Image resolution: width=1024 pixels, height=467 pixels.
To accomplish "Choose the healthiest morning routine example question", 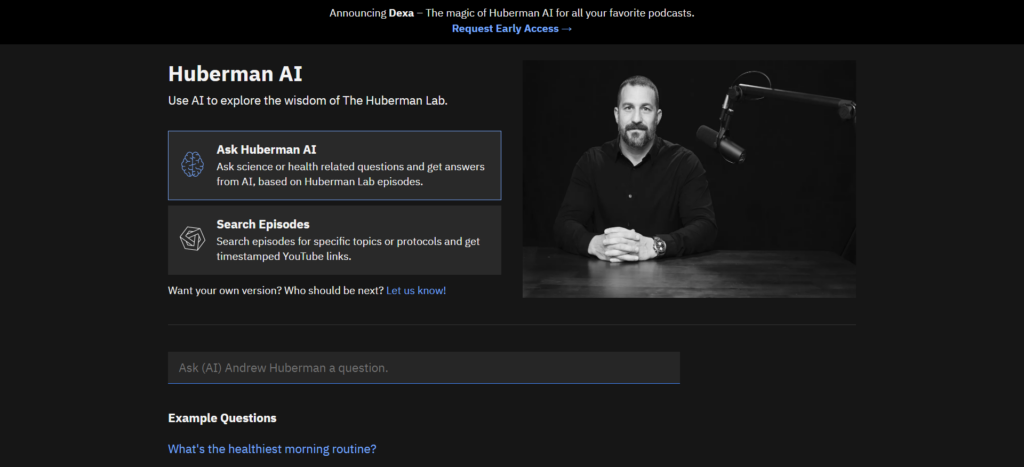I will point(272,449).
